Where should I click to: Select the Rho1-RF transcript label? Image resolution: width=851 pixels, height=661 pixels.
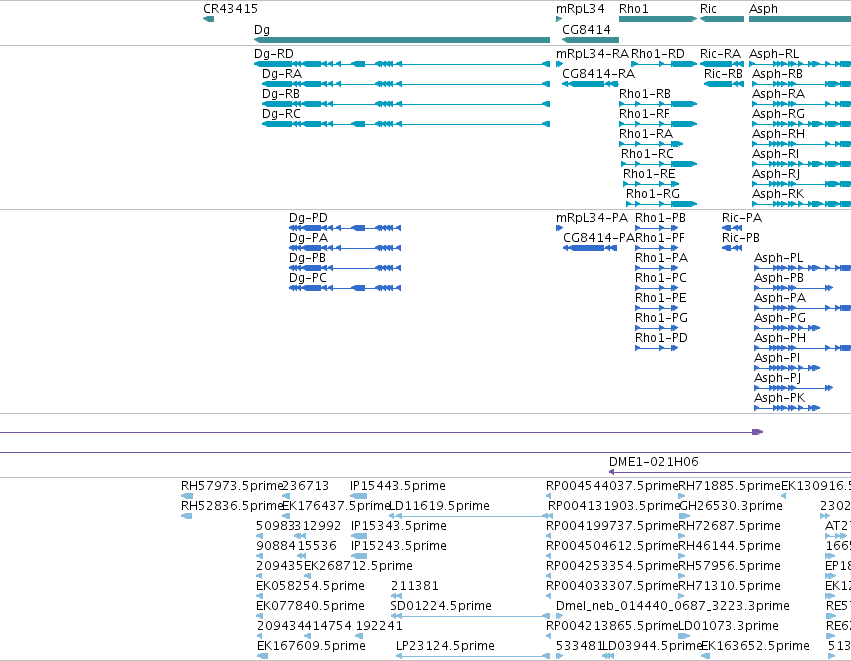click(x=644, y=114)
